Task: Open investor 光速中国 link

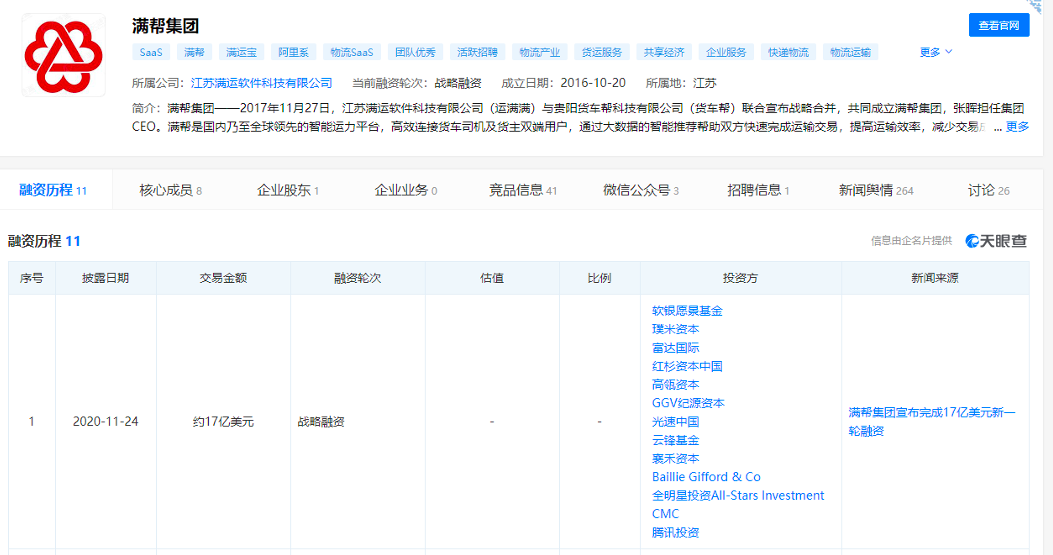Action: pos(675,422)
